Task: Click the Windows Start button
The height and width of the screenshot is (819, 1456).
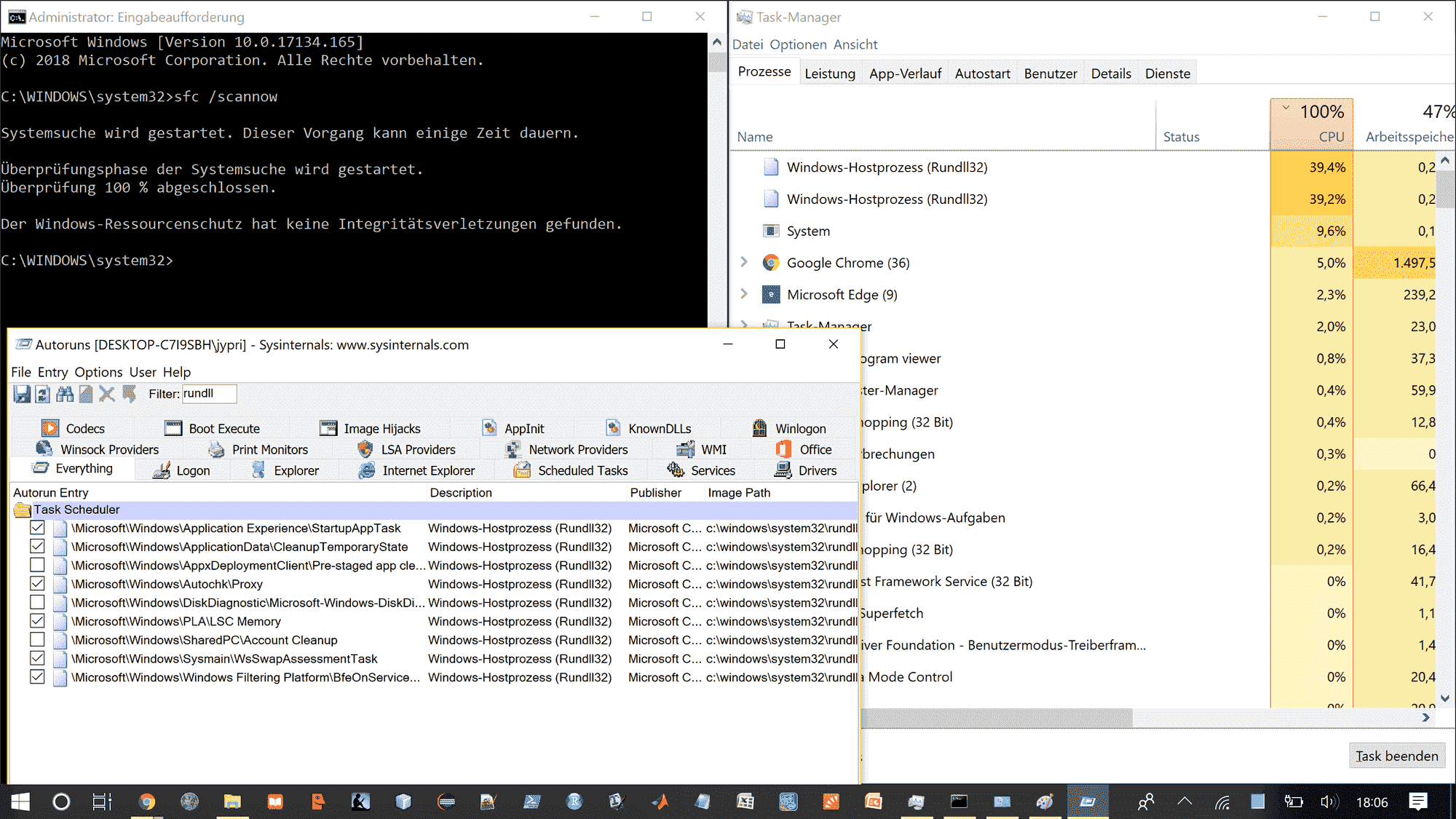Action: pyautogui.click(x=20, y=802)
